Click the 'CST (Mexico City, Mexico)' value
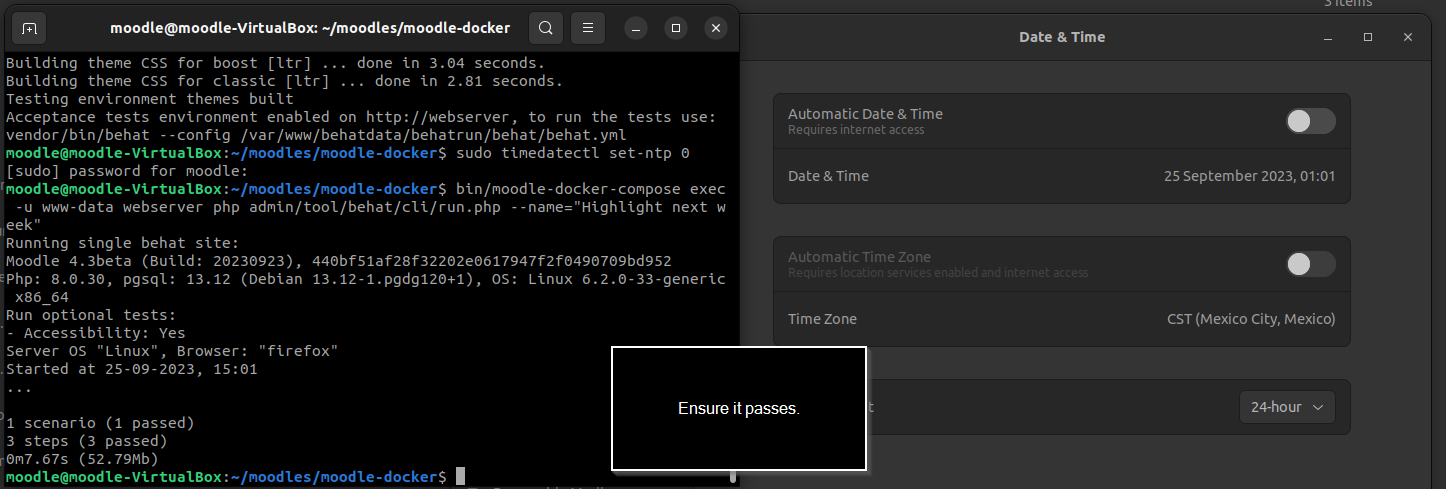This screenshot has height=489, width=1446. [1252, 319]
